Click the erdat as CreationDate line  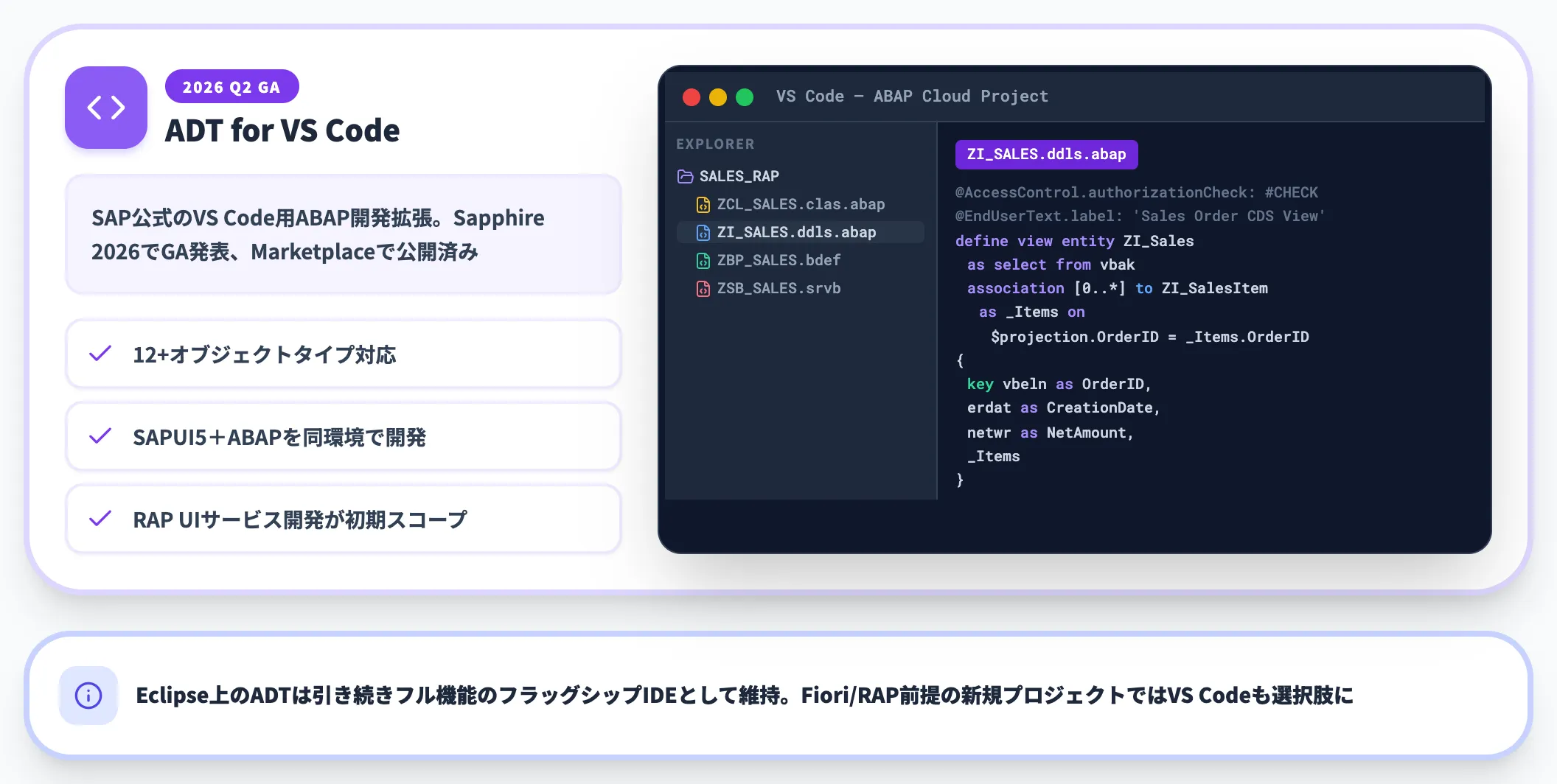(1064, 407)
